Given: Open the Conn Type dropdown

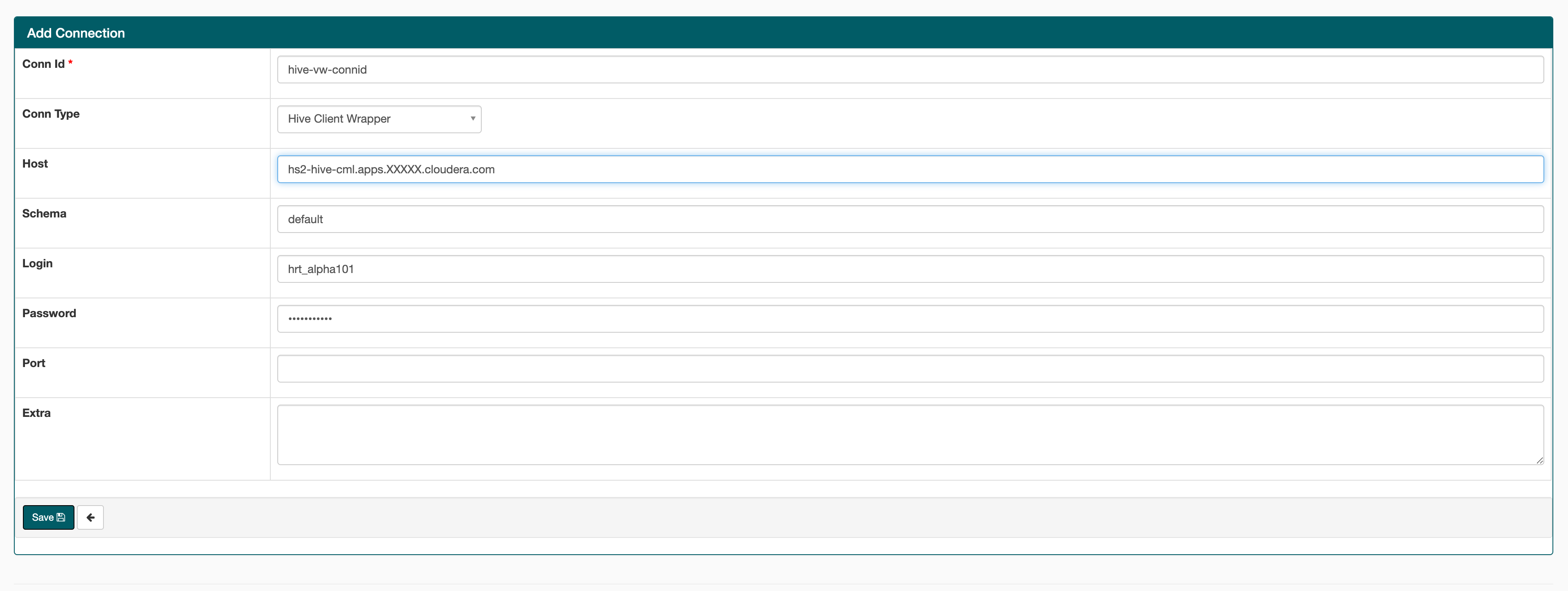Looking at the screenshot, I should tap(379, 119).
